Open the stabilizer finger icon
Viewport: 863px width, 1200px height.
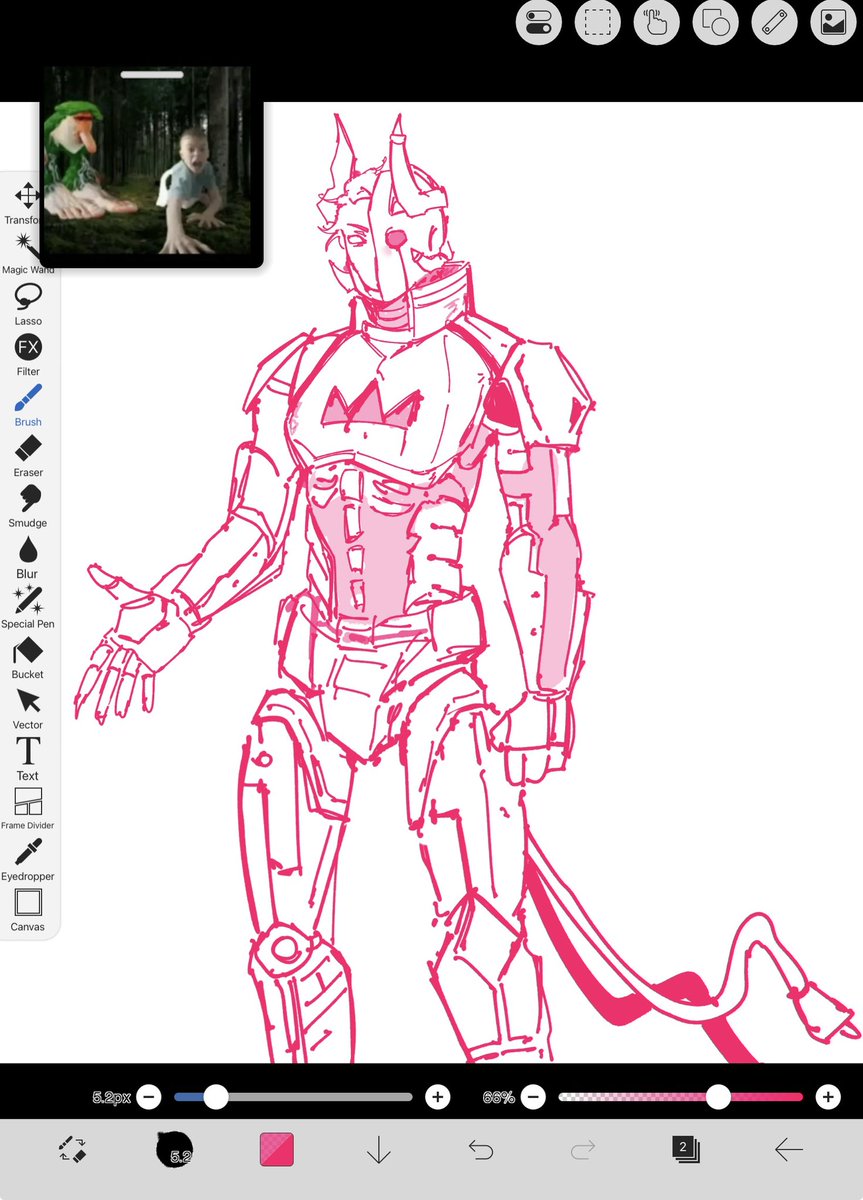pos(657,22)
